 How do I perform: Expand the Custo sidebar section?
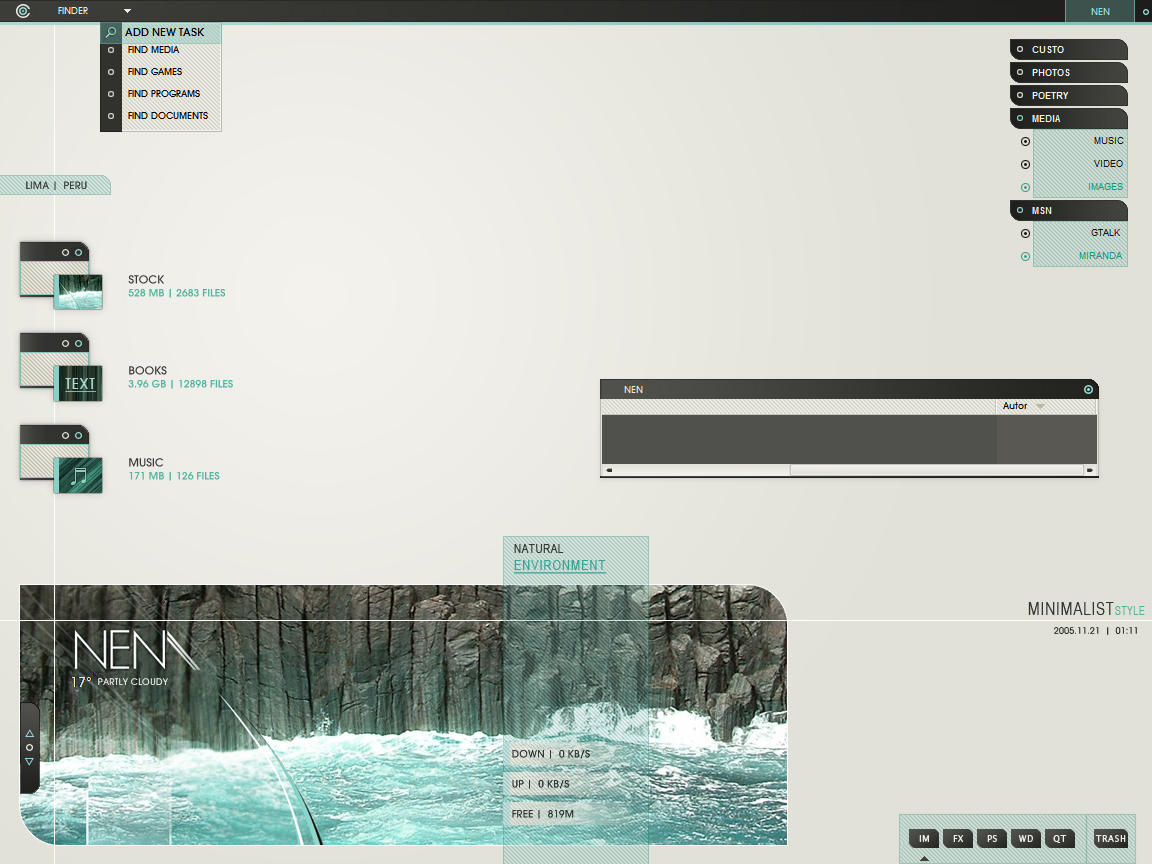(x=1068, y=49)
